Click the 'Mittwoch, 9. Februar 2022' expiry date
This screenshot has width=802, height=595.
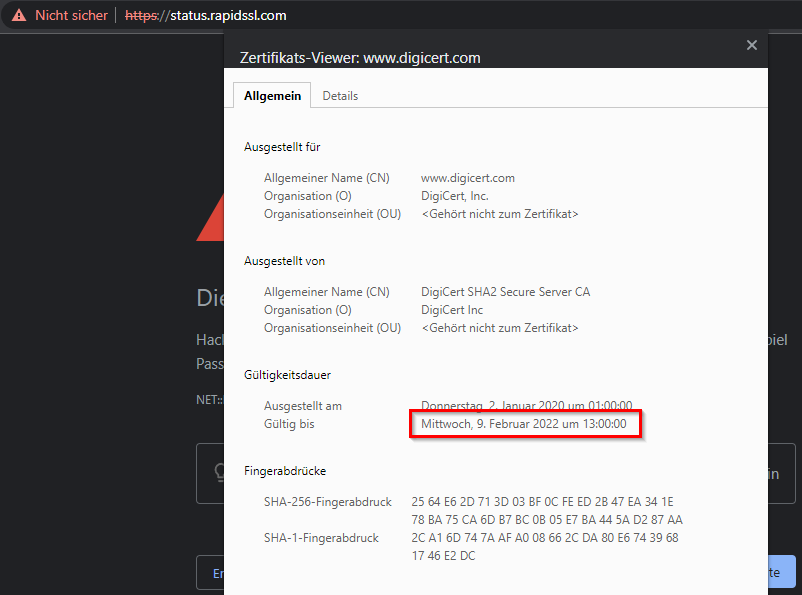coord(523,424)
